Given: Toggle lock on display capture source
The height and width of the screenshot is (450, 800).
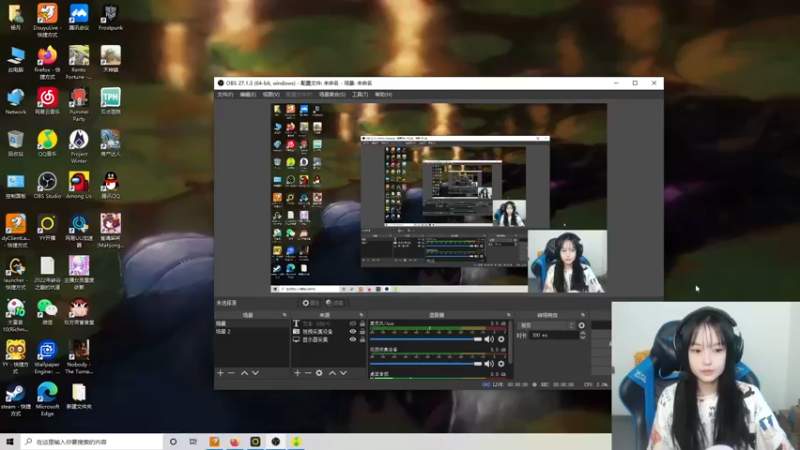Looking at the screenshot, I should [x=362, y=339].
